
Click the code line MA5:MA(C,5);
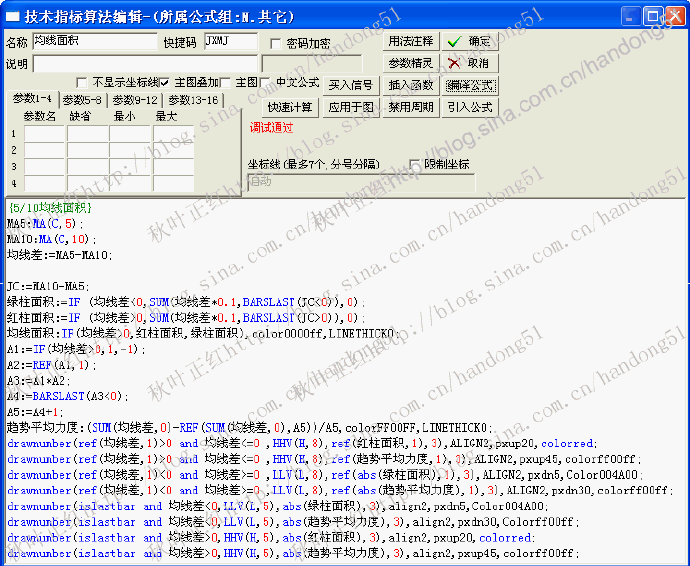click(x=45, y=224)
